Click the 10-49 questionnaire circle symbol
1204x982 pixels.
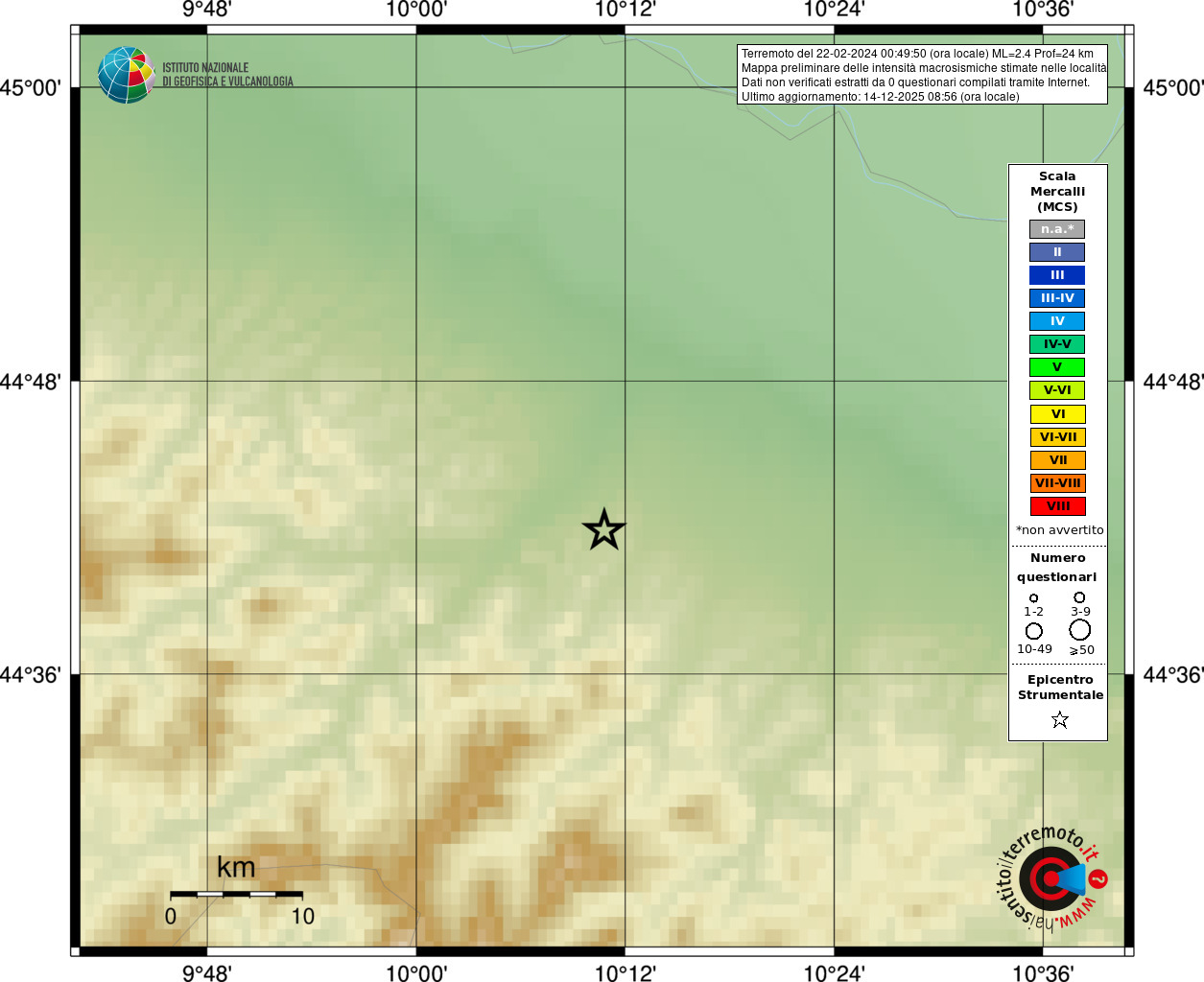[1034, 631]
